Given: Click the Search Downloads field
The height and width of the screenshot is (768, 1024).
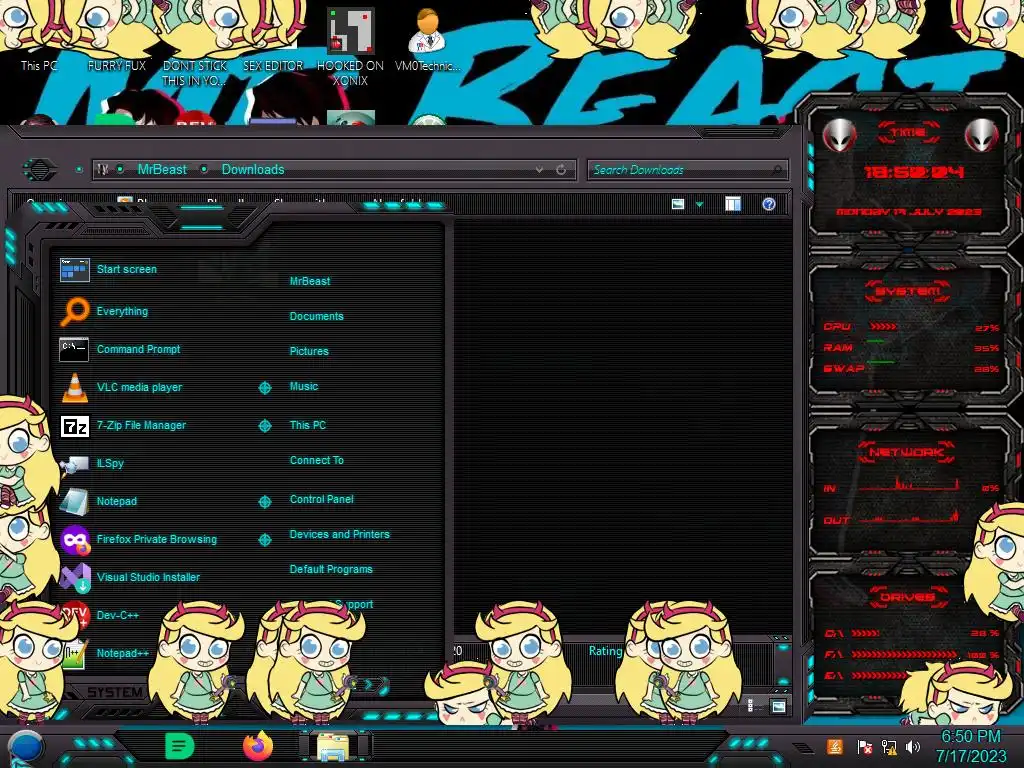Looking at the screenshot, I should [x=688, y=170].
